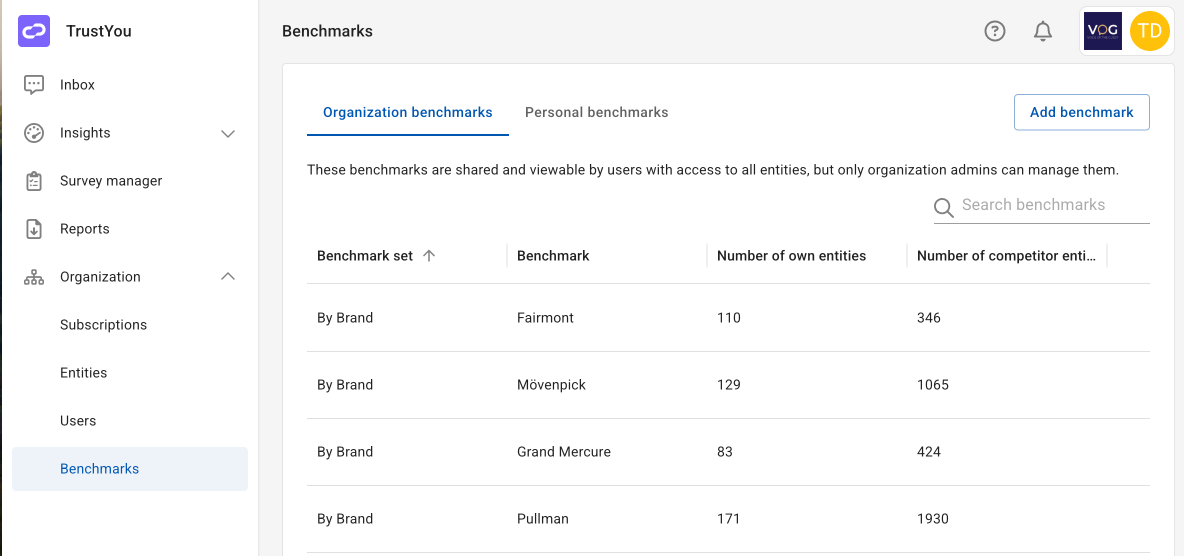The image size is (1184, 556).
Task: Select the Pullman benchmark cell
Action: pos(542,519)
